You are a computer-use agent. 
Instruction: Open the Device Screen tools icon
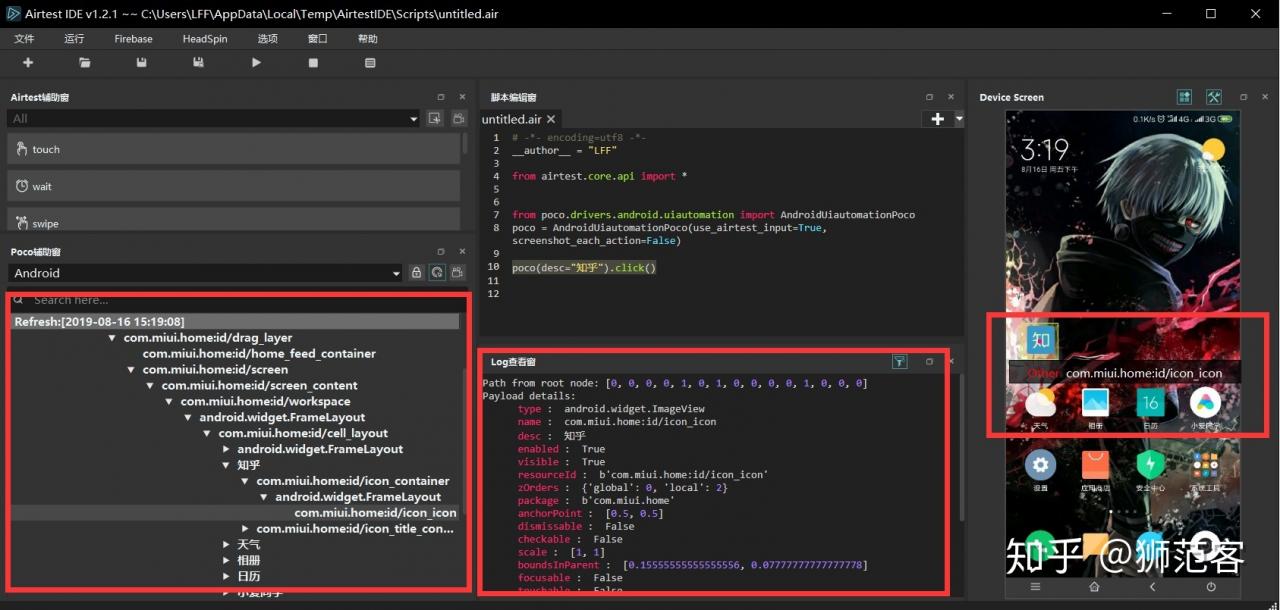point(1214,97)
